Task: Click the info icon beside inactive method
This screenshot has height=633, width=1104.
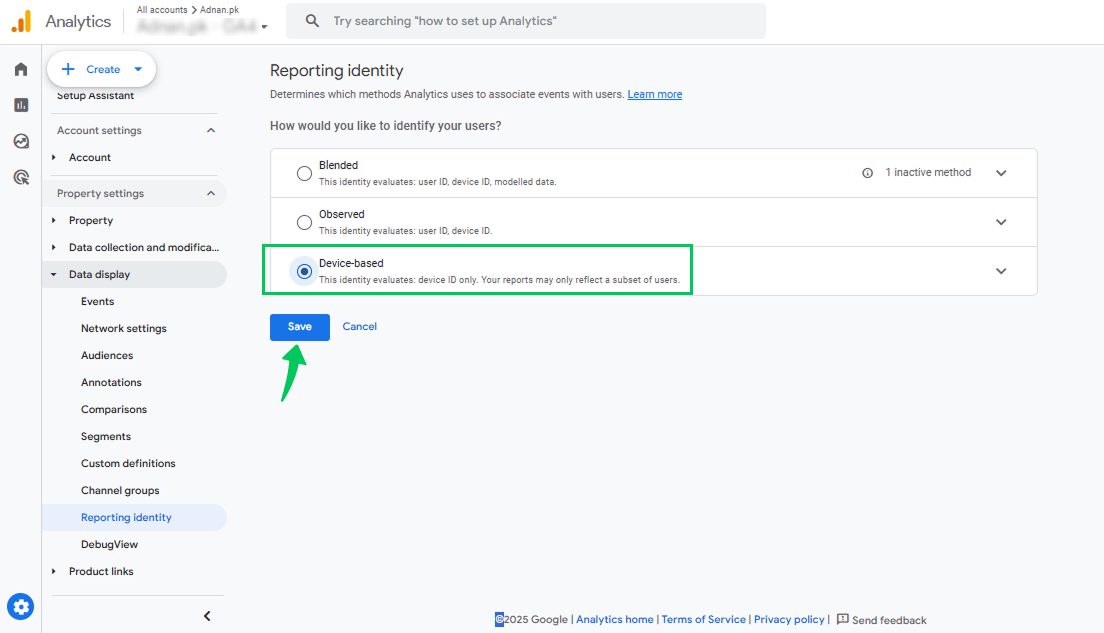Action: pyautogui.click(x=867, y=173)
